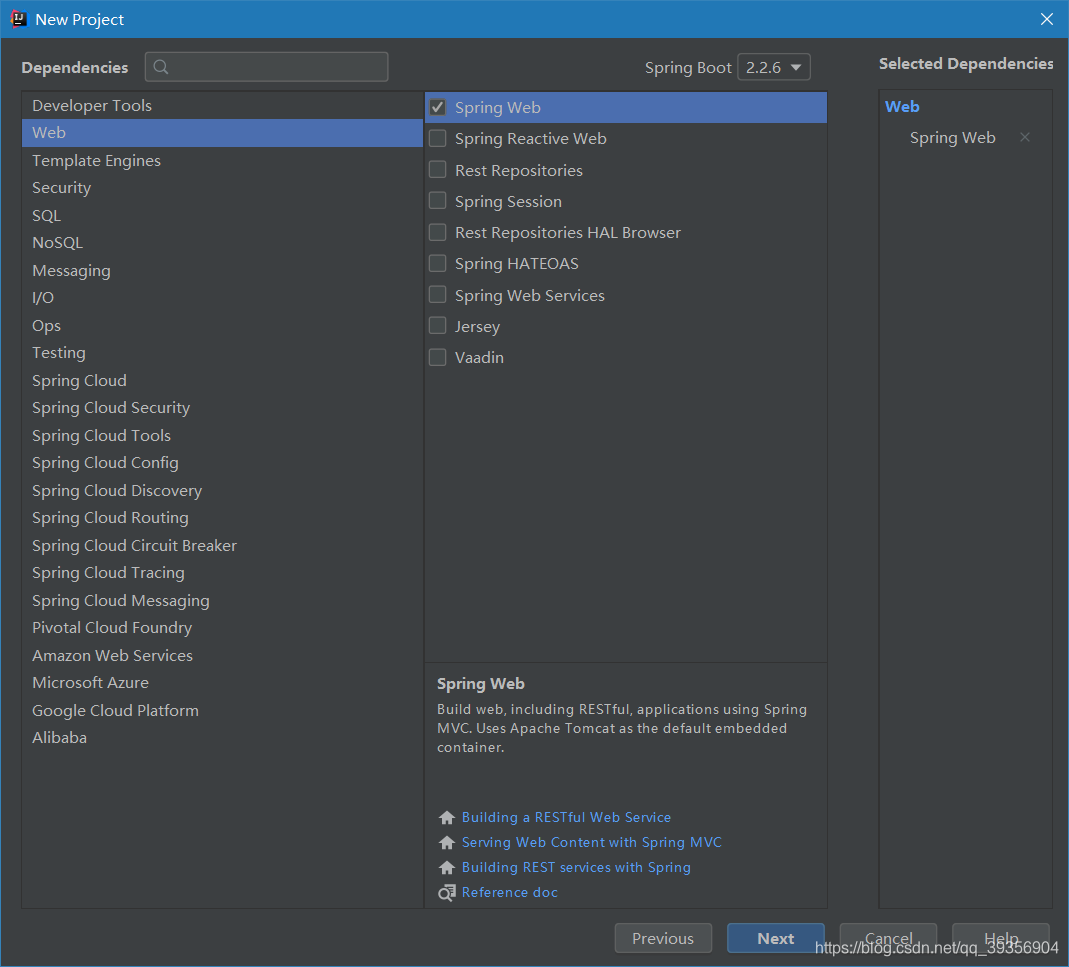Click the home icon beside Serving Web Content
1069x967 pixels.
tap(447, 842)
